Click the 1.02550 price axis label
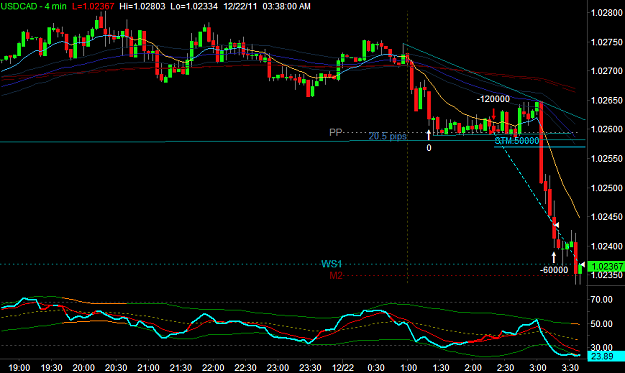 tap(606, 159)
